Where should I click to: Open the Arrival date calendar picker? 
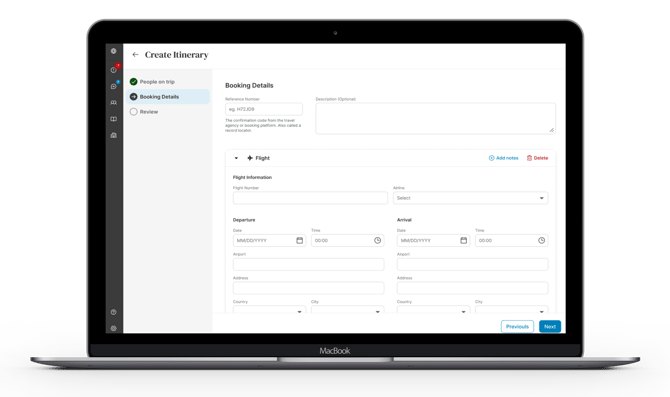click(464, 241)
